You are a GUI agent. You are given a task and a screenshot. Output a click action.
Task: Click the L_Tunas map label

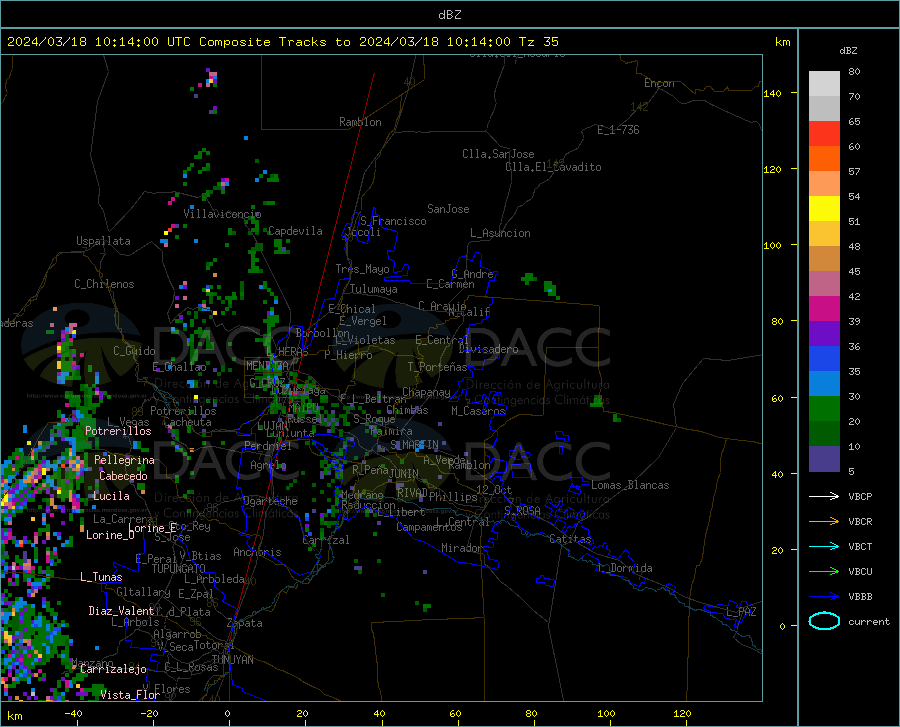pos(101,577)
